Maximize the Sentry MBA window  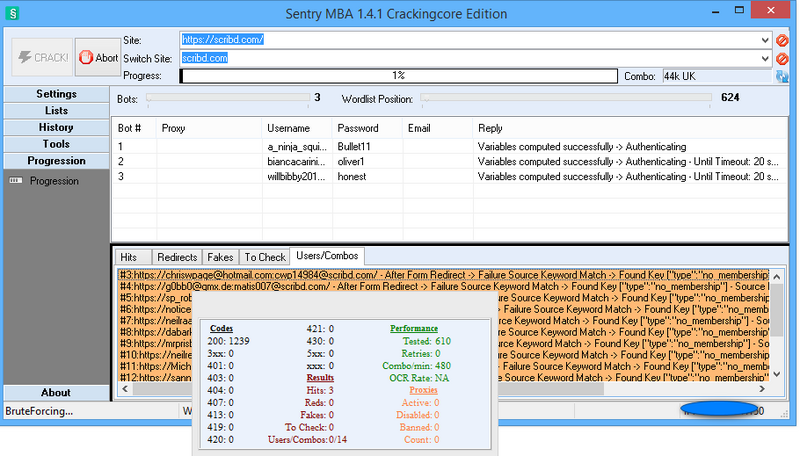(x=739, y=10)
